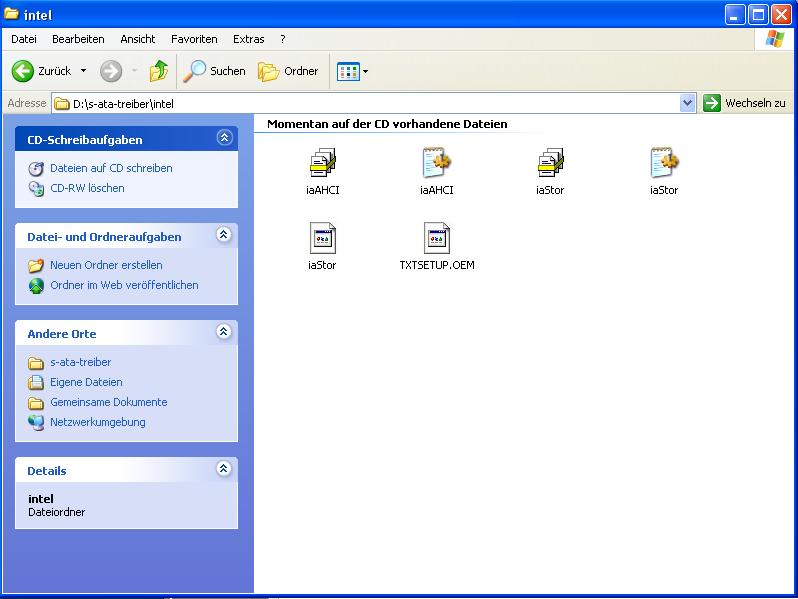This screenshot has height=599, width=798.
Task: Click the Momentan auf der CD vorhandene Dateien header
Action: click(x=387, y=124)
